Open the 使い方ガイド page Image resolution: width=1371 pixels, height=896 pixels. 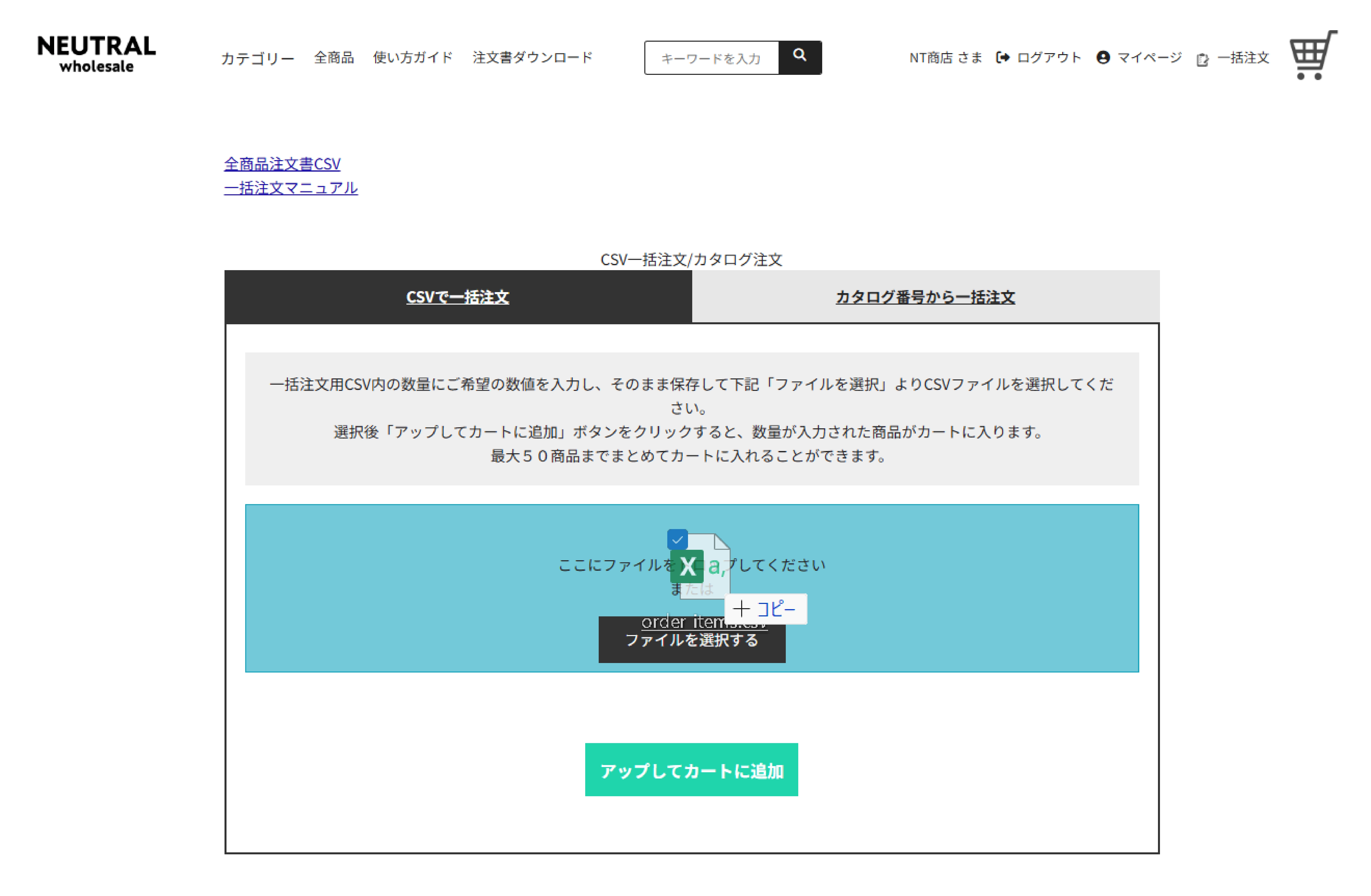(x=413, y=57)
